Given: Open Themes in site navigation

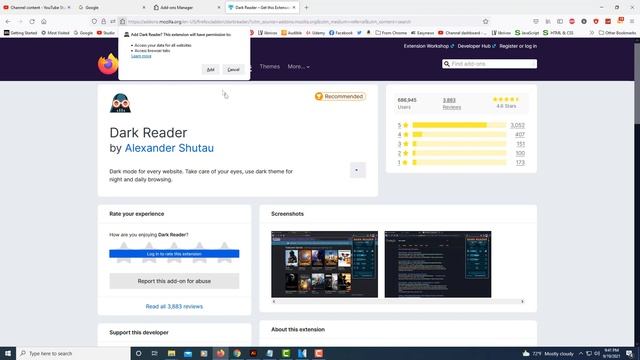Looking at the screenshot, I should (x=270, y=66).
